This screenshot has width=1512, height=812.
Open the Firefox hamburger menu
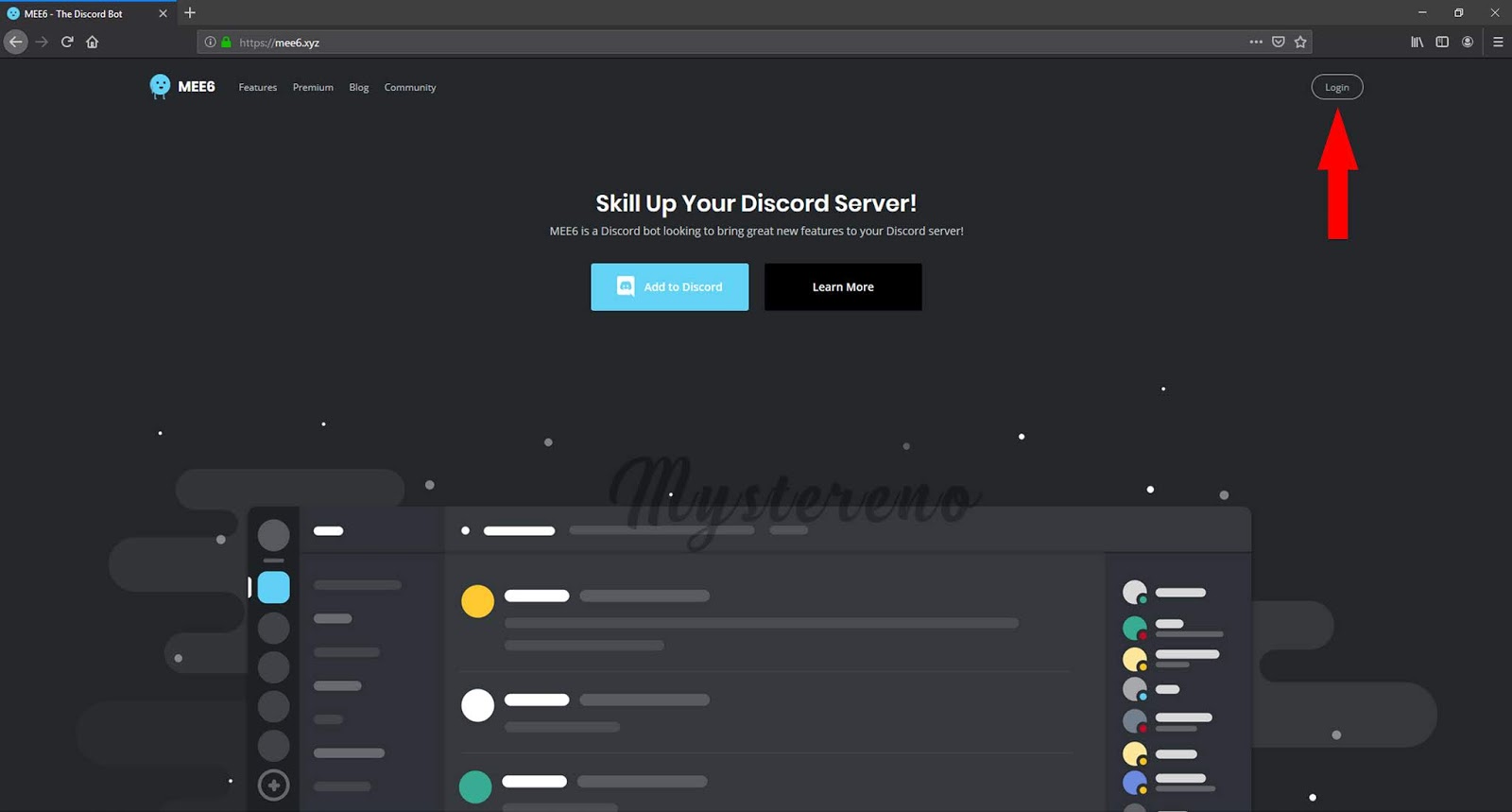tap(1498, 42)
